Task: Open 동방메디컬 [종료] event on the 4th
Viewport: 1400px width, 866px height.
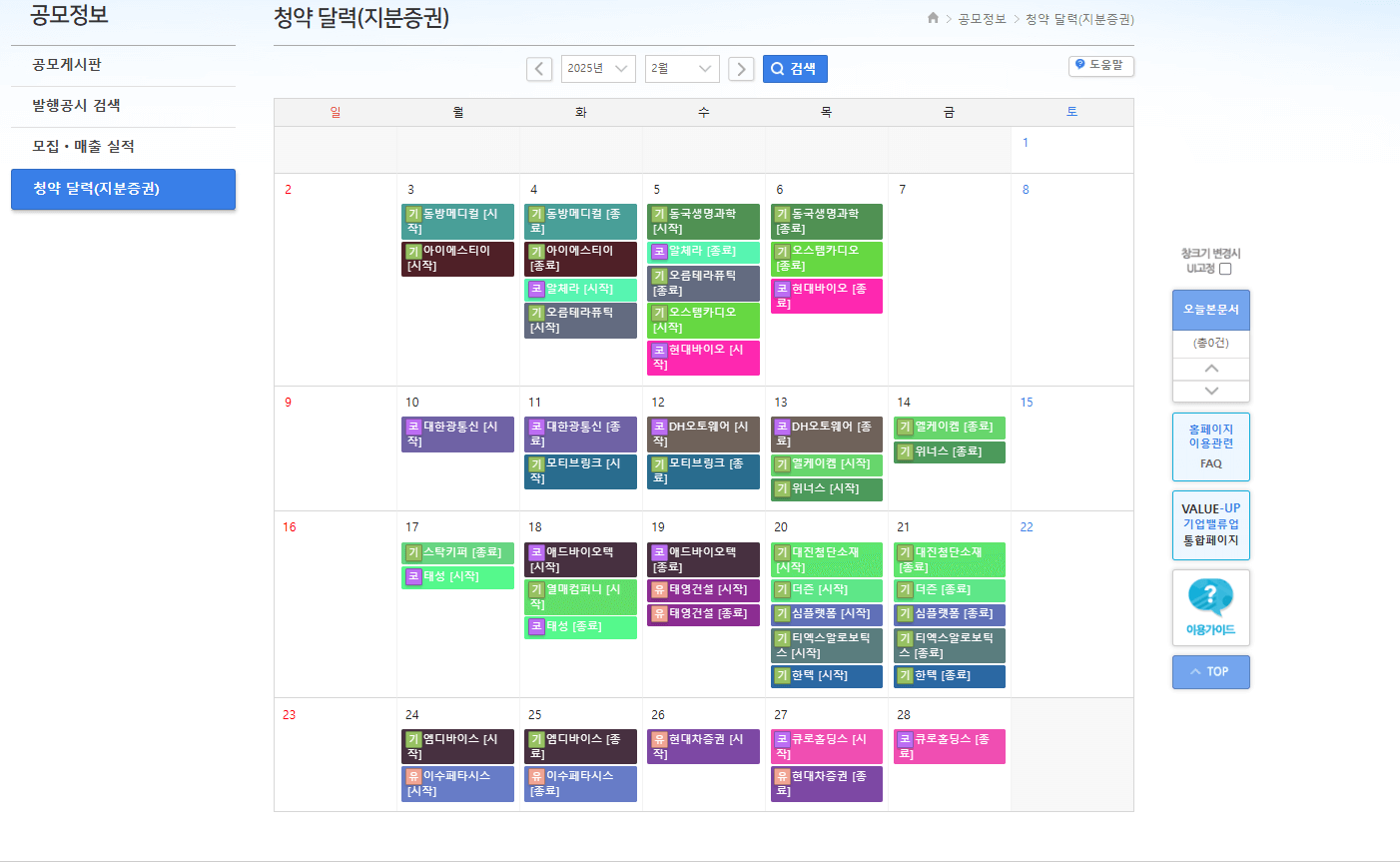Action: click(x=580, y=222)
